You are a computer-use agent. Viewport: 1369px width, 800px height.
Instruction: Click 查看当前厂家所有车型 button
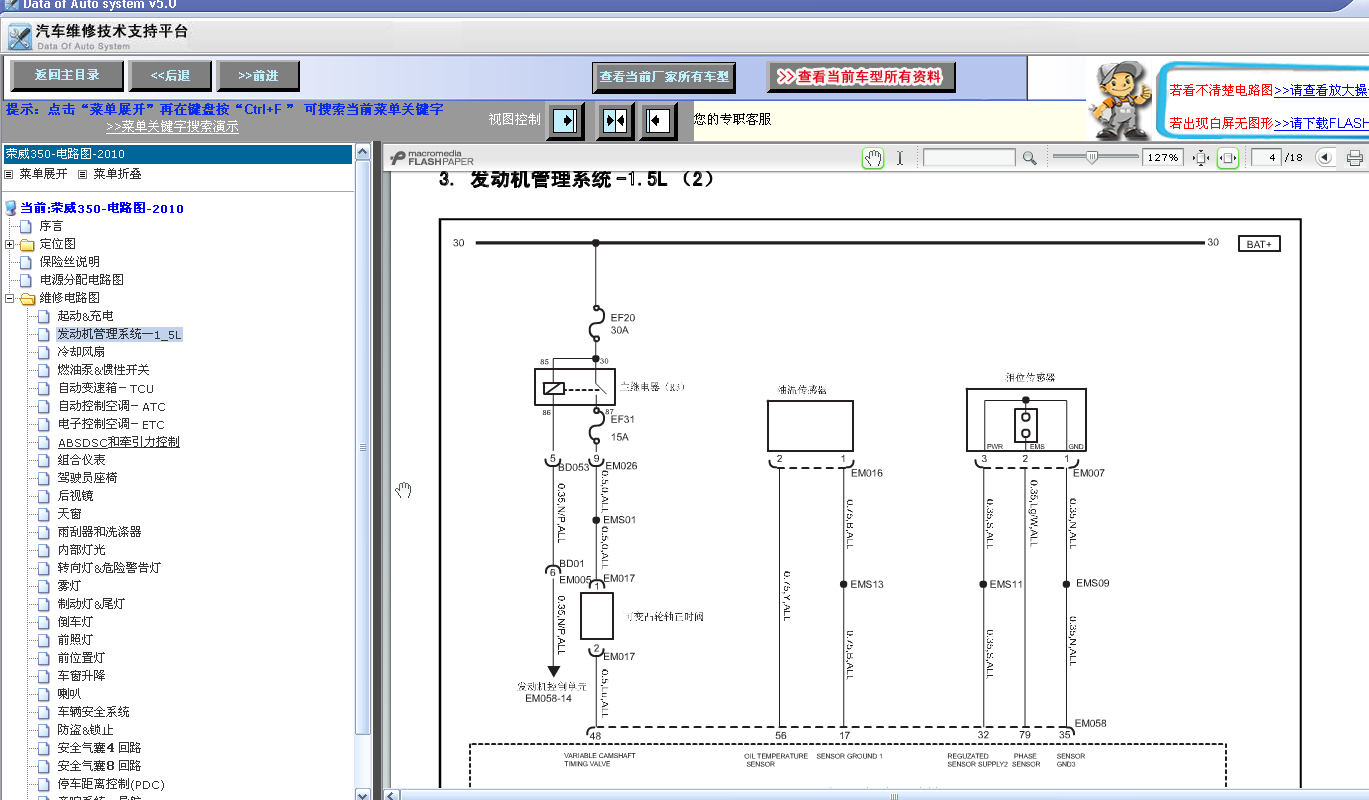pyautogui.click(x=664, y=77)
